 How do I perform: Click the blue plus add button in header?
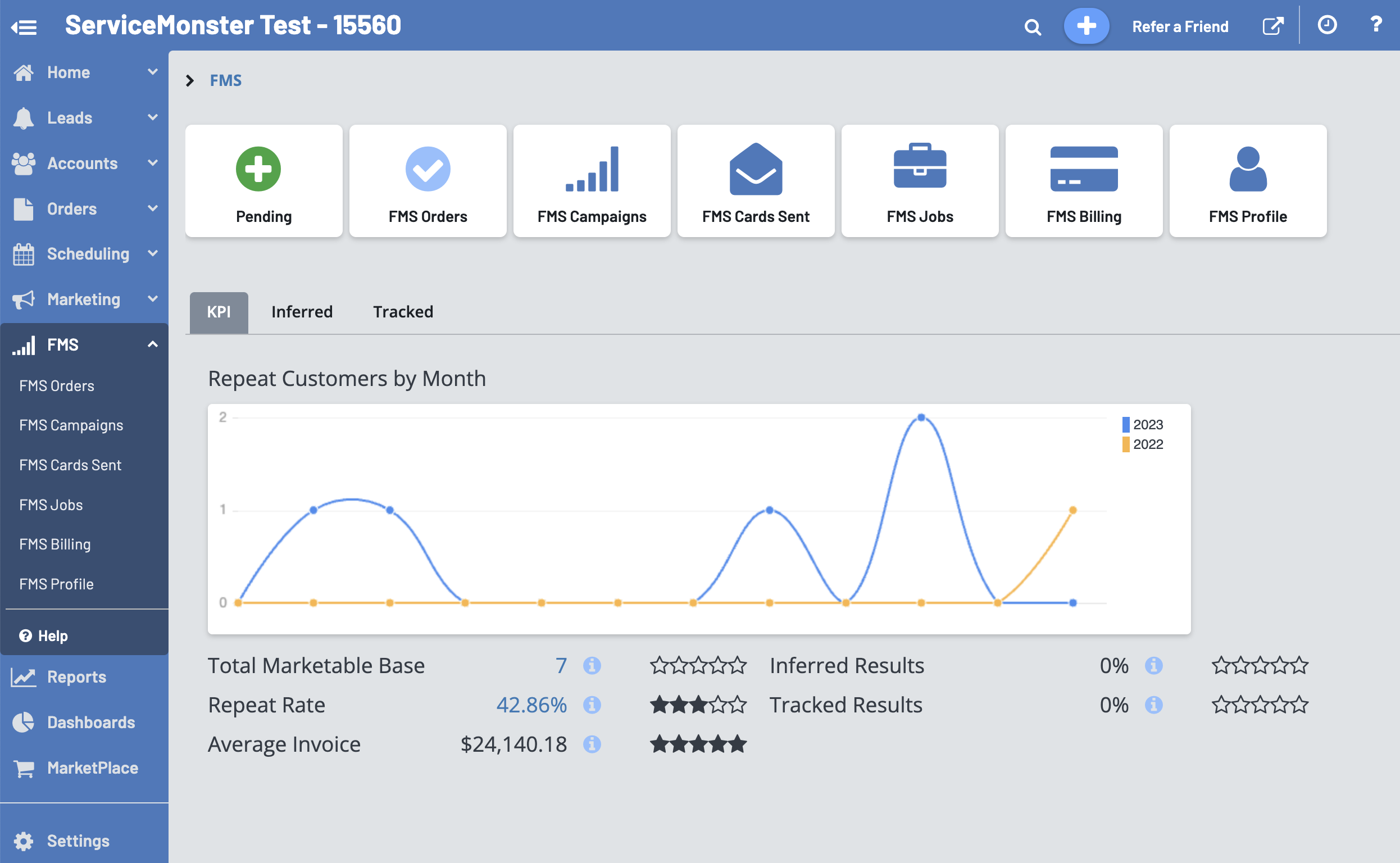[1085, 26]
